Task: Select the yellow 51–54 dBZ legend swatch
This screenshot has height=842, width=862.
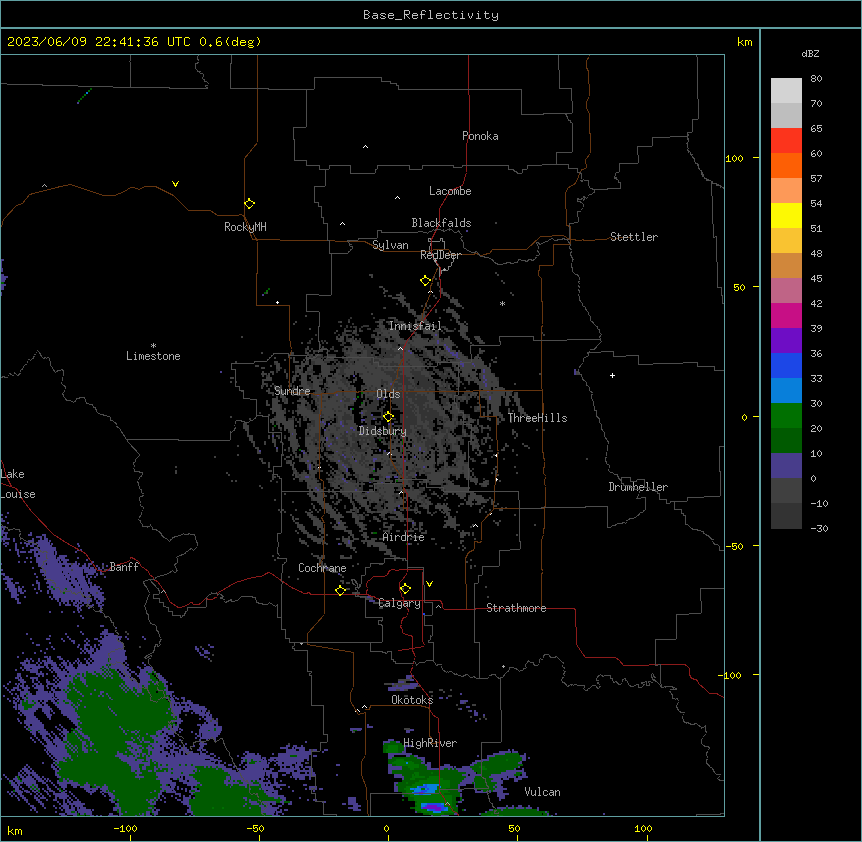Action: [786, 215]
